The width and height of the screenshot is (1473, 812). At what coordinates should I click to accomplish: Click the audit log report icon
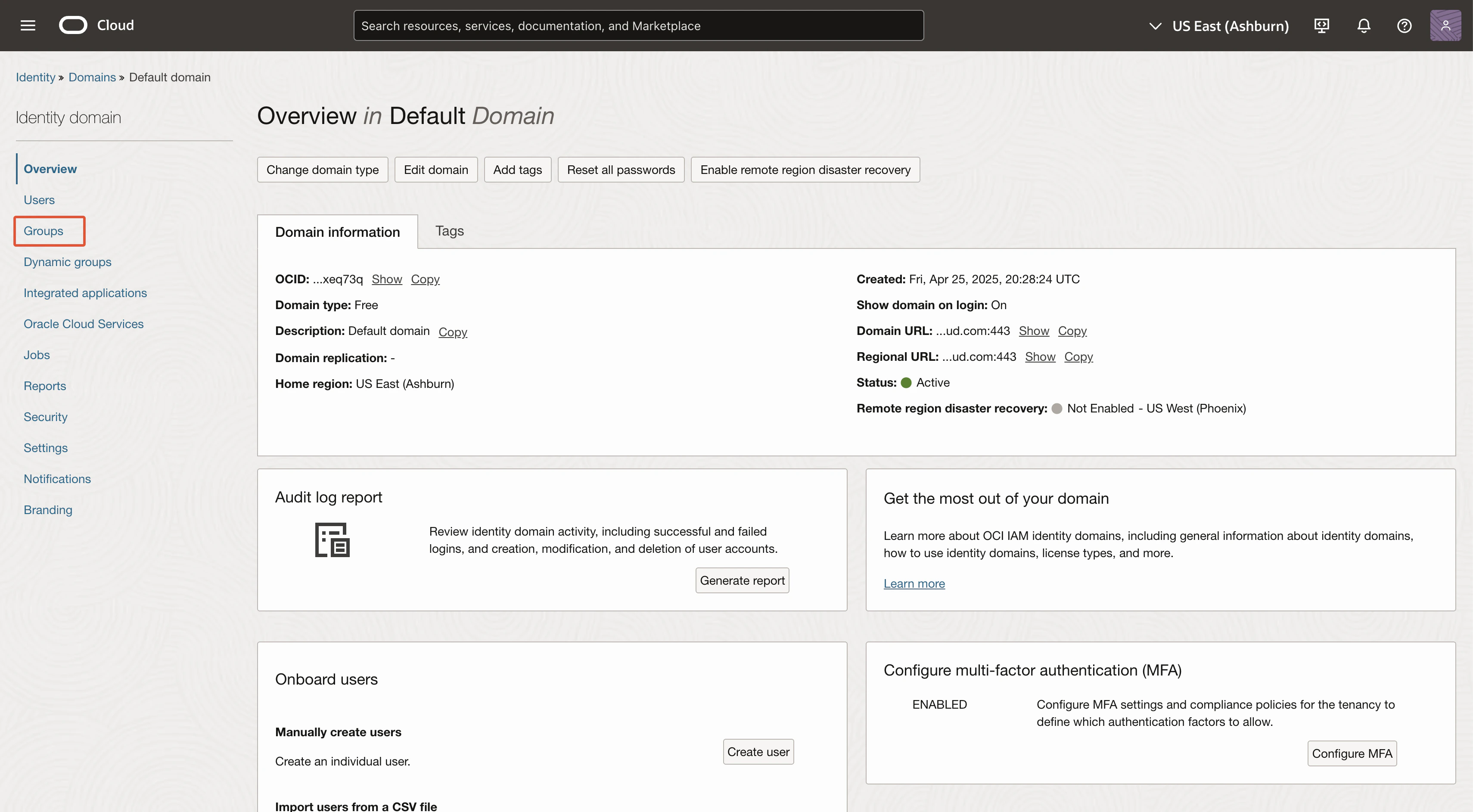332,539
